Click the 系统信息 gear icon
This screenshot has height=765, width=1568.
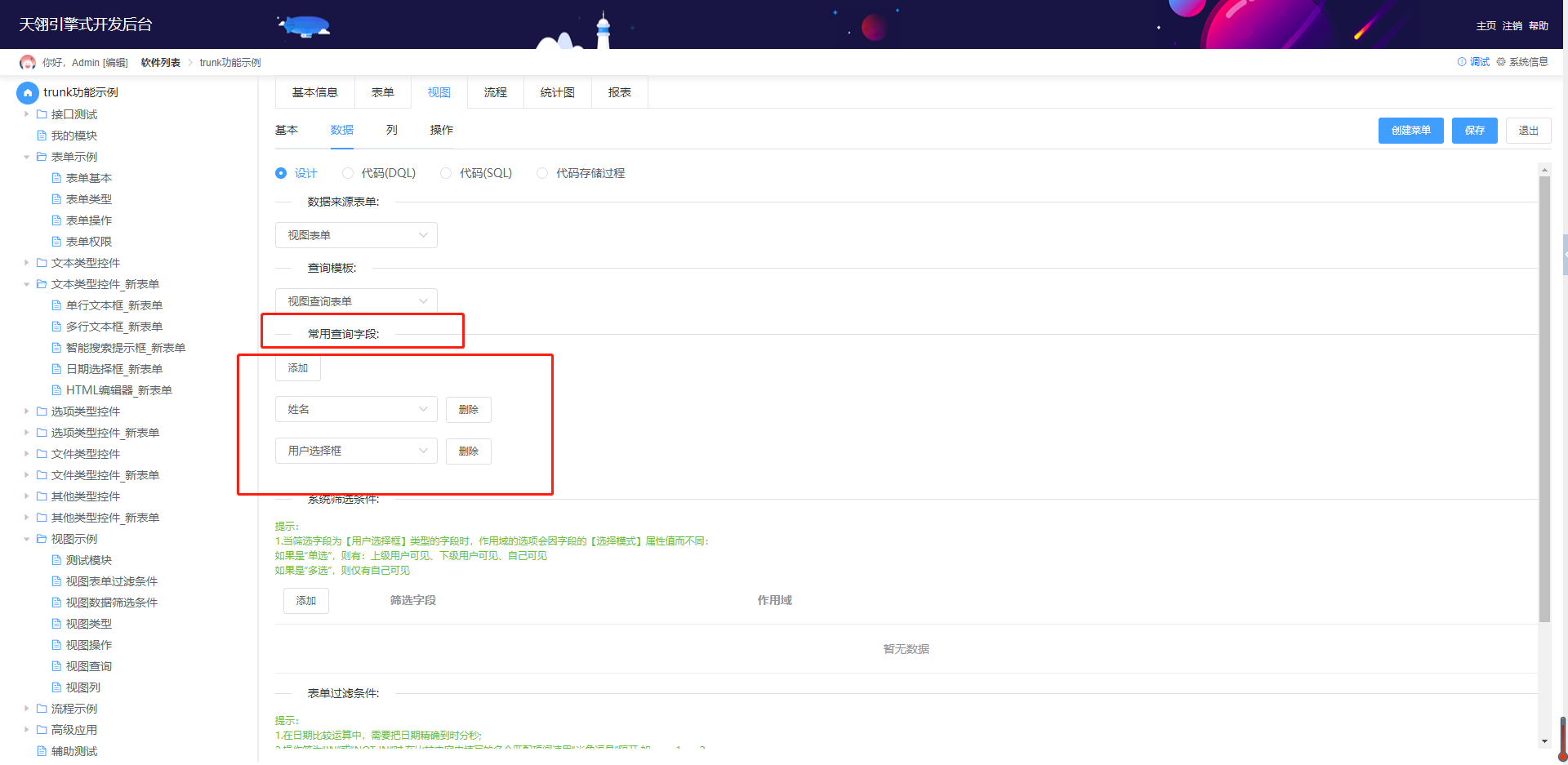point(1501,62)
